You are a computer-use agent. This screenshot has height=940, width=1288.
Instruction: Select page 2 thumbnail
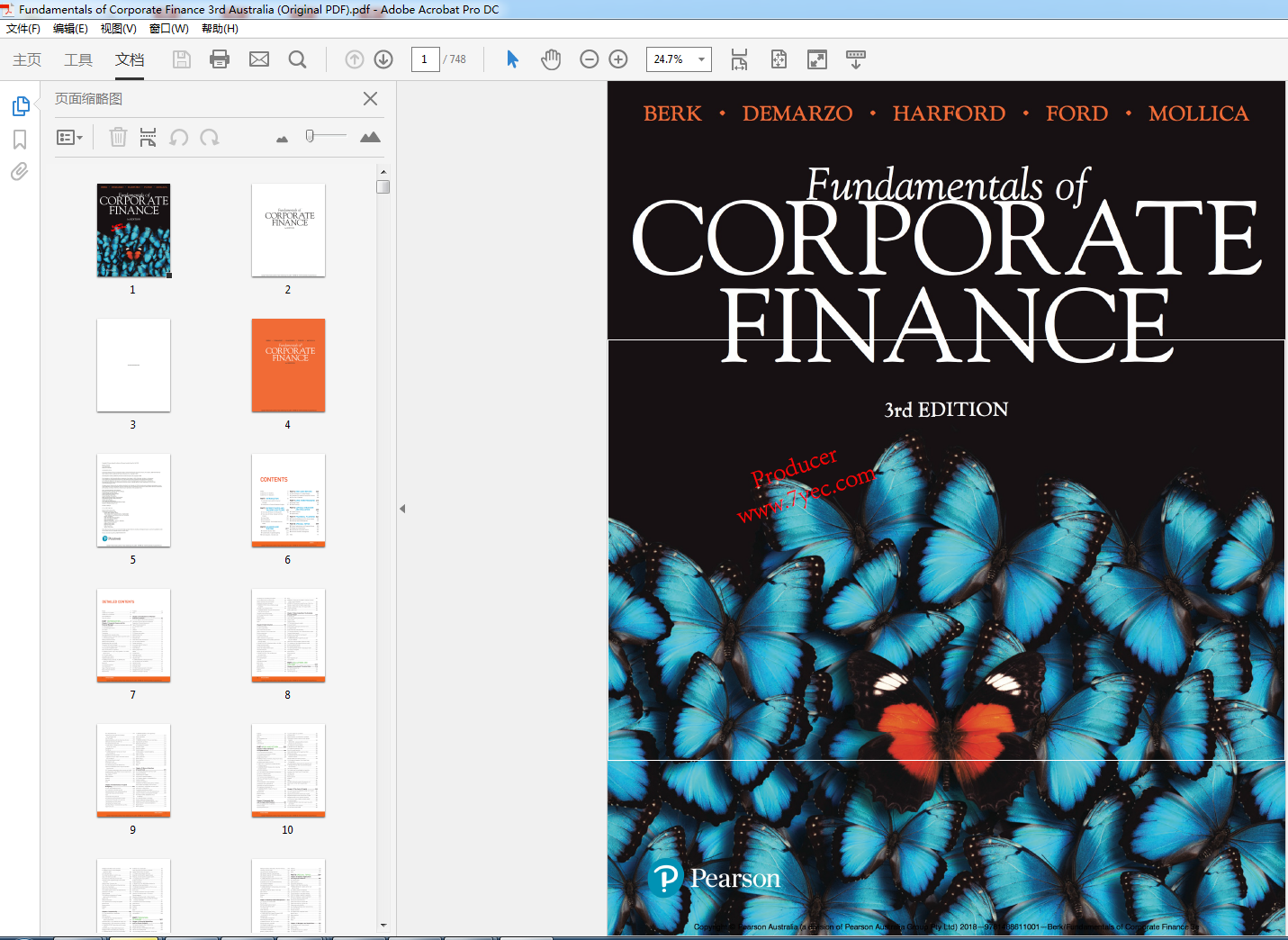click(x=288, y=230)
